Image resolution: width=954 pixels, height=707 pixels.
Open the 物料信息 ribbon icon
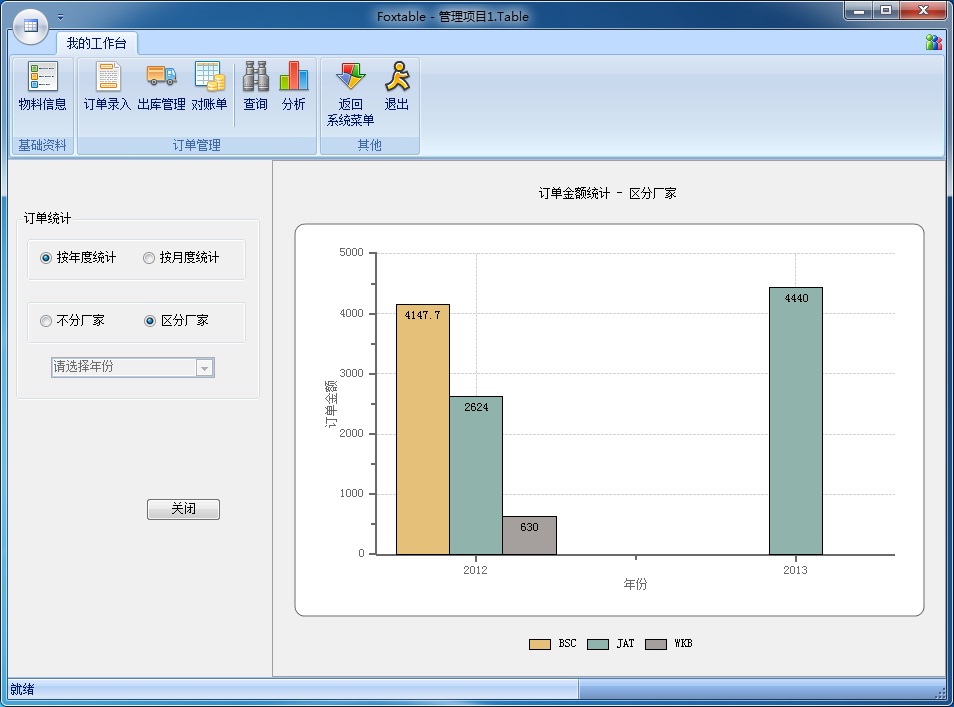[x=43, y=86]
